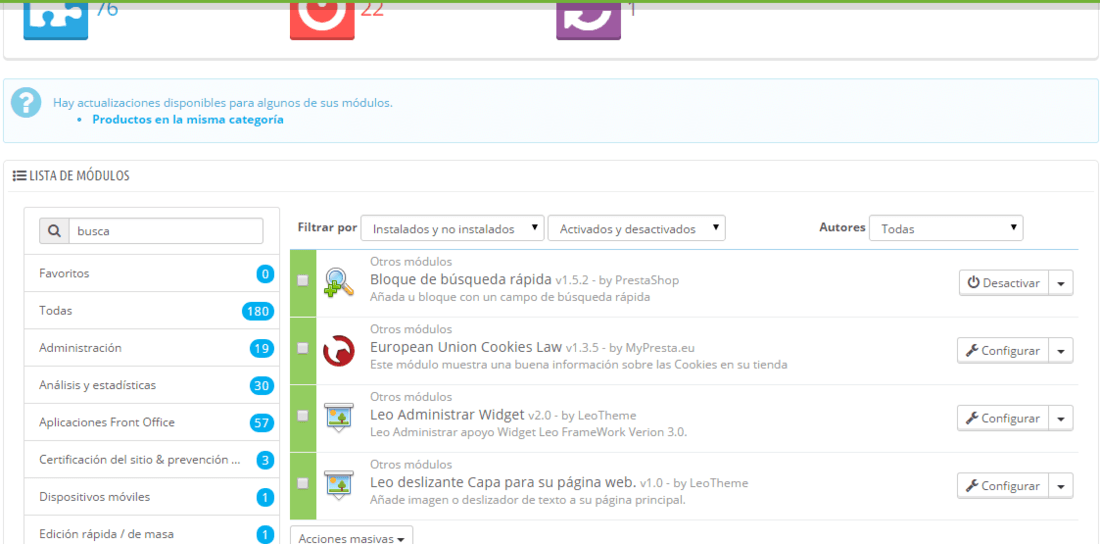Expand the arrow next to Desactivar button

[x=1061, y=283]
